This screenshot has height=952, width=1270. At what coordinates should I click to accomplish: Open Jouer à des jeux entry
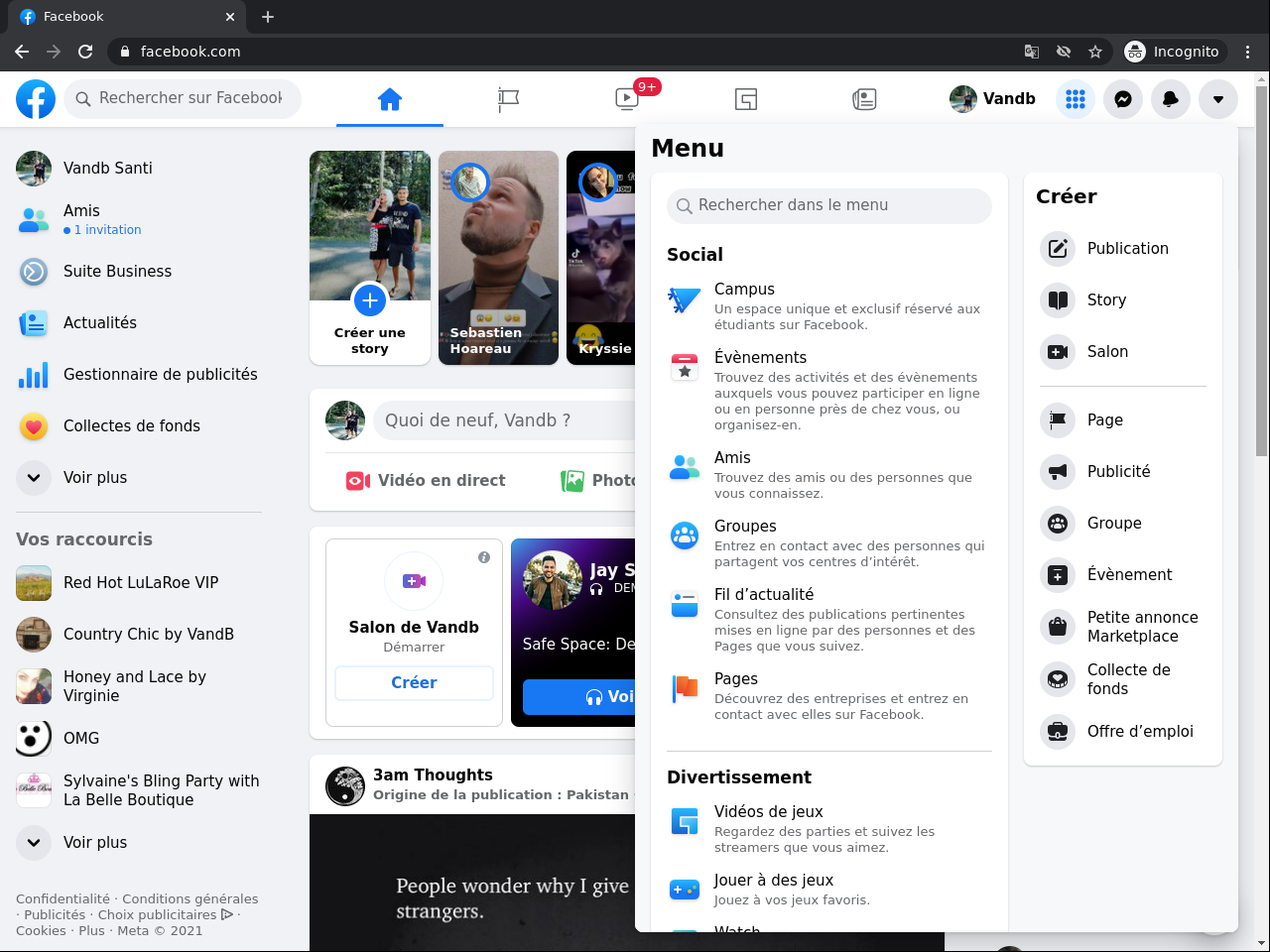coord(829,890)
